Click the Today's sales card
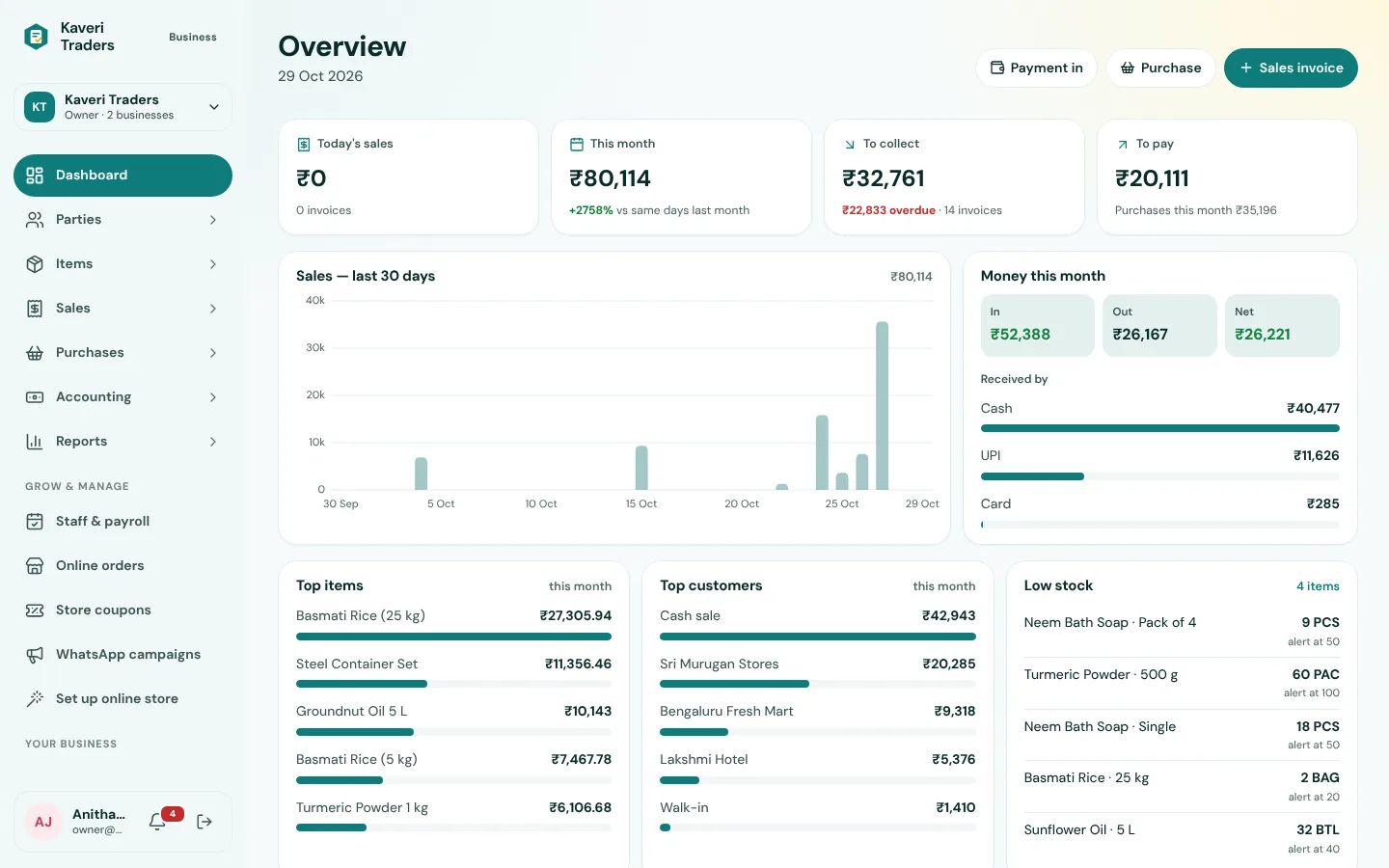Image resolution: width=1389 pixels, height=868 pixels. point(408,177)
